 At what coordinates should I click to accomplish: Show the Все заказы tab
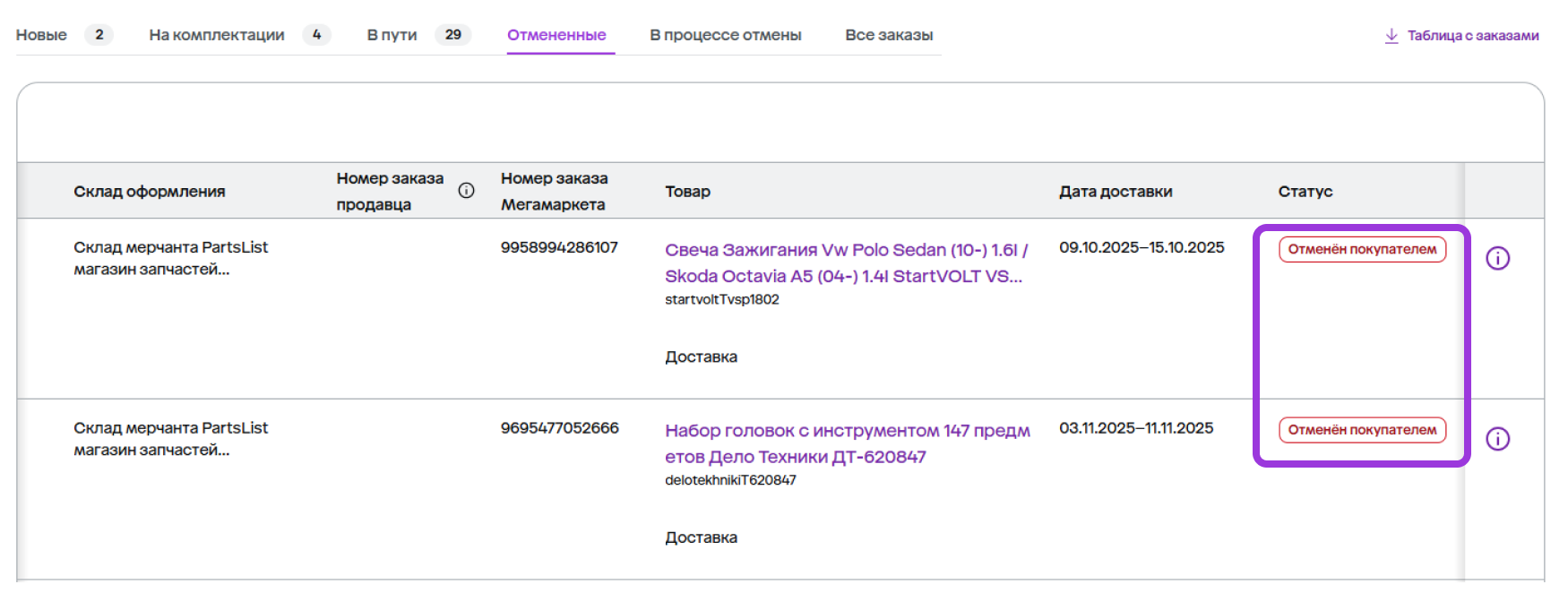[889, 35]
